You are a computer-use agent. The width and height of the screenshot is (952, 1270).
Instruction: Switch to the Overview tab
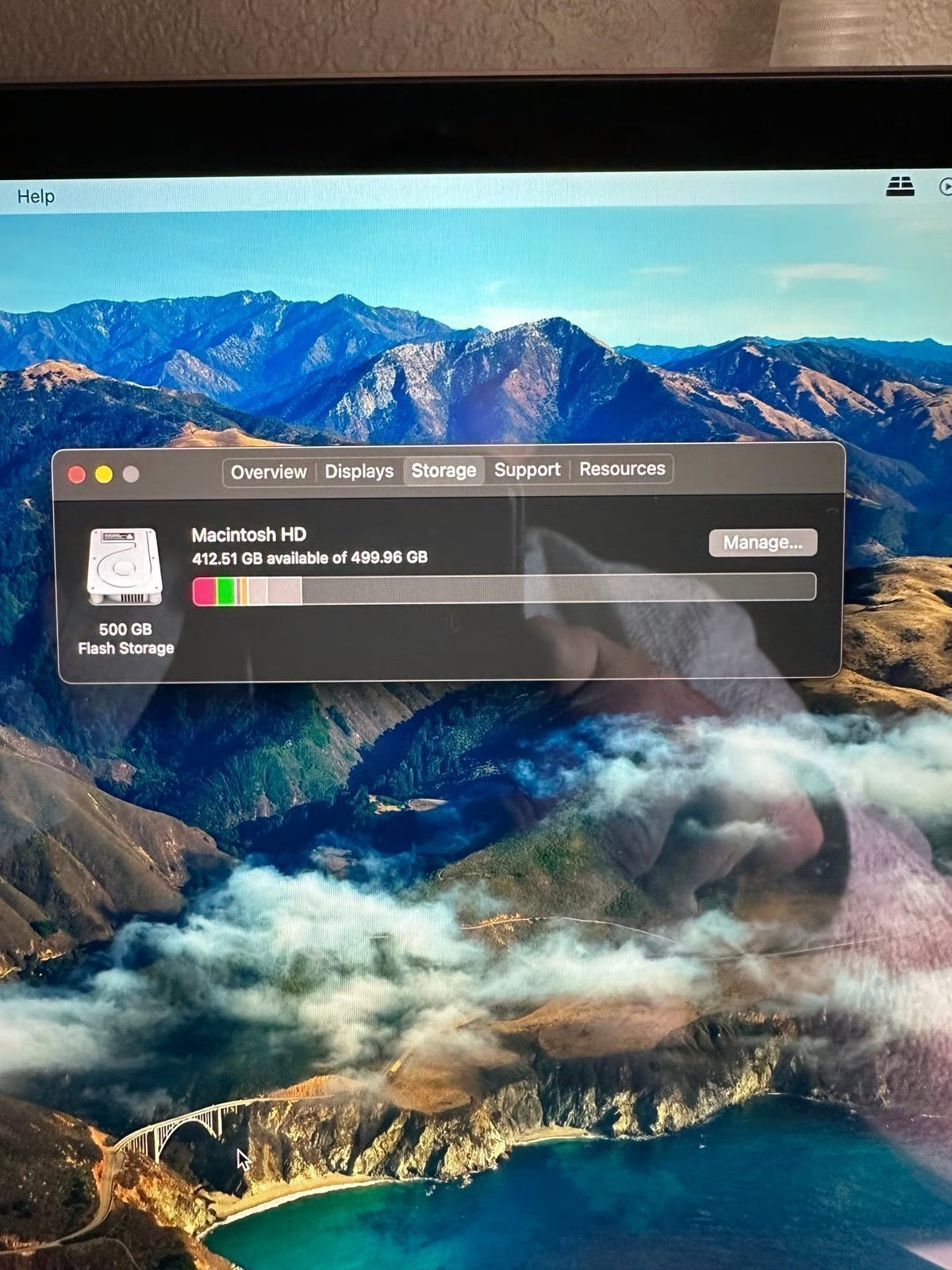(269, 471)
